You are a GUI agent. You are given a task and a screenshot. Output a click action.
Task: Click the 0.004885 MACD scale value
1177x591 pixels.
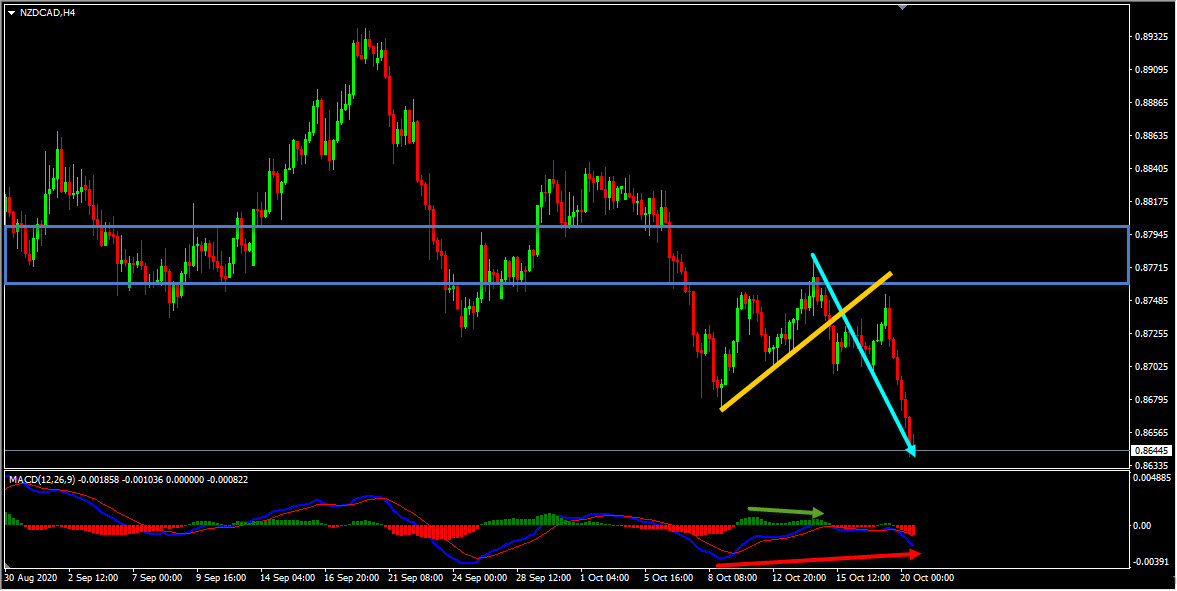tap(1154, 477)
